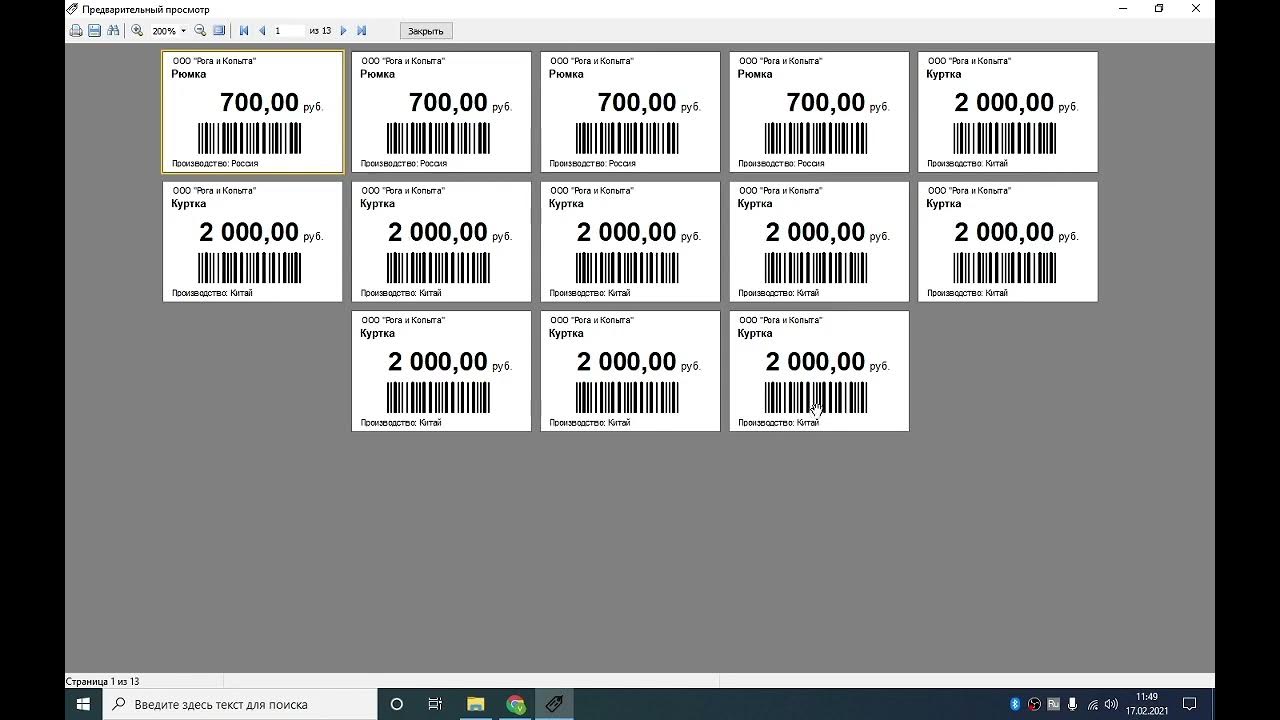Click the status text Страница 1 из 13
The image size is (1280, 720).
tap(102, 681)
